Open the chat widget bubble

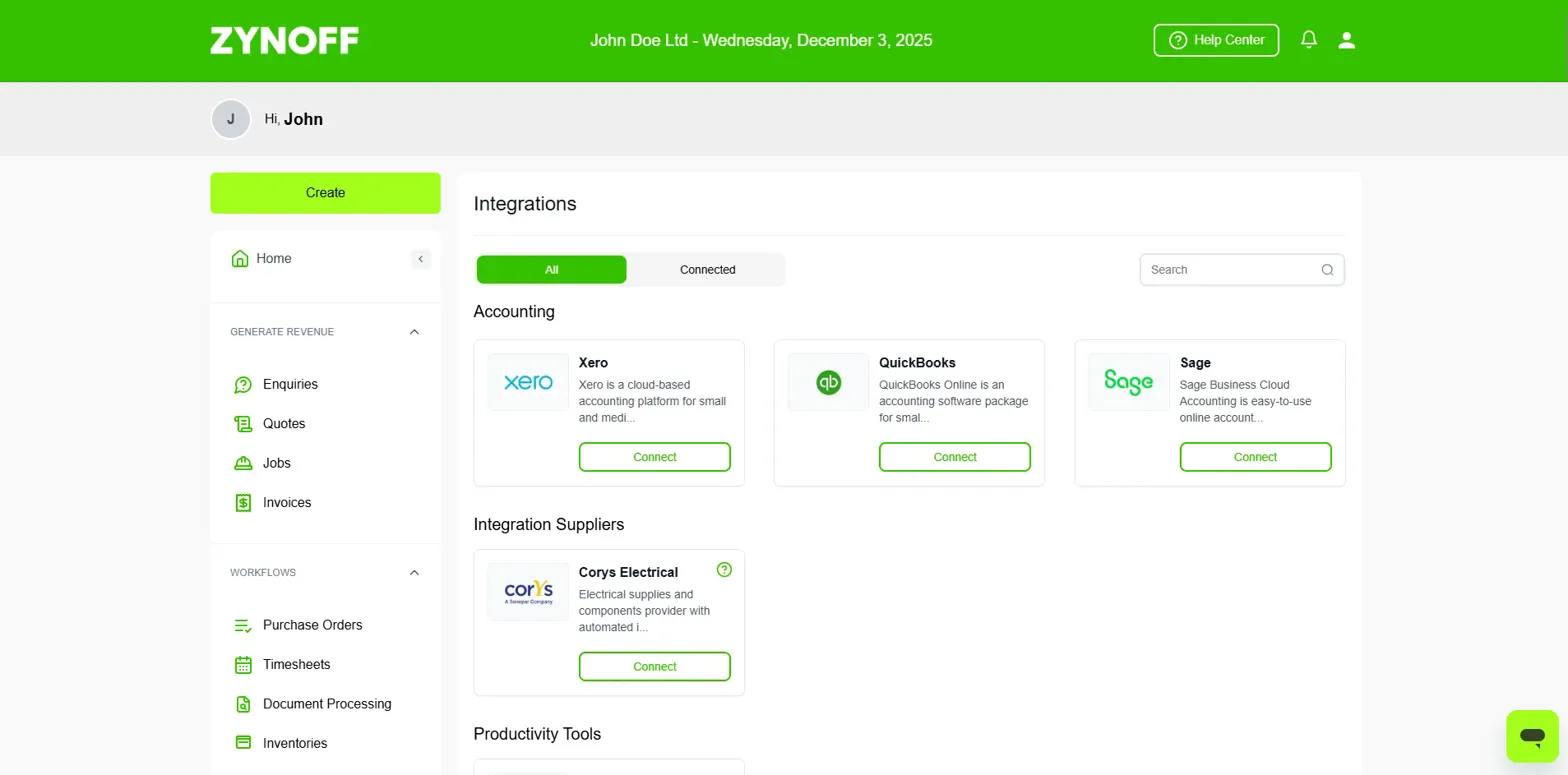(1532, 737)
